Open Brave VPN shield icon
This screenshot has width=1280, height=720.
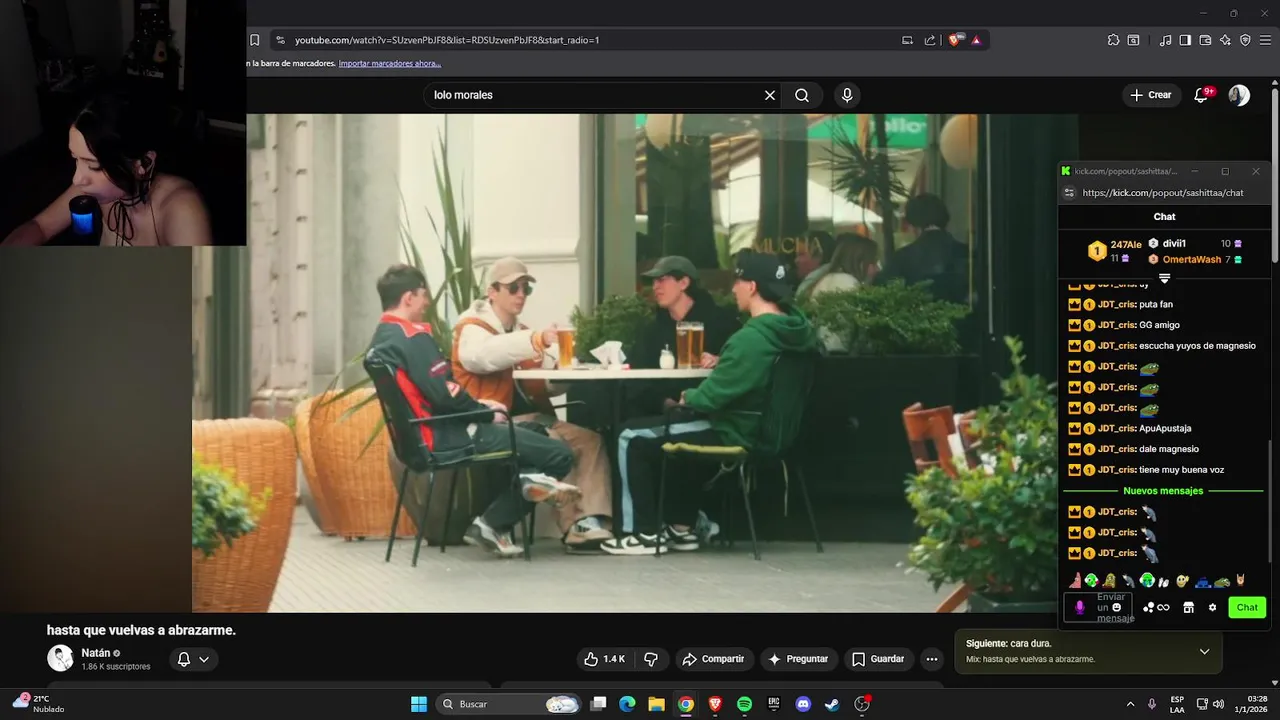coord(1245,40)
